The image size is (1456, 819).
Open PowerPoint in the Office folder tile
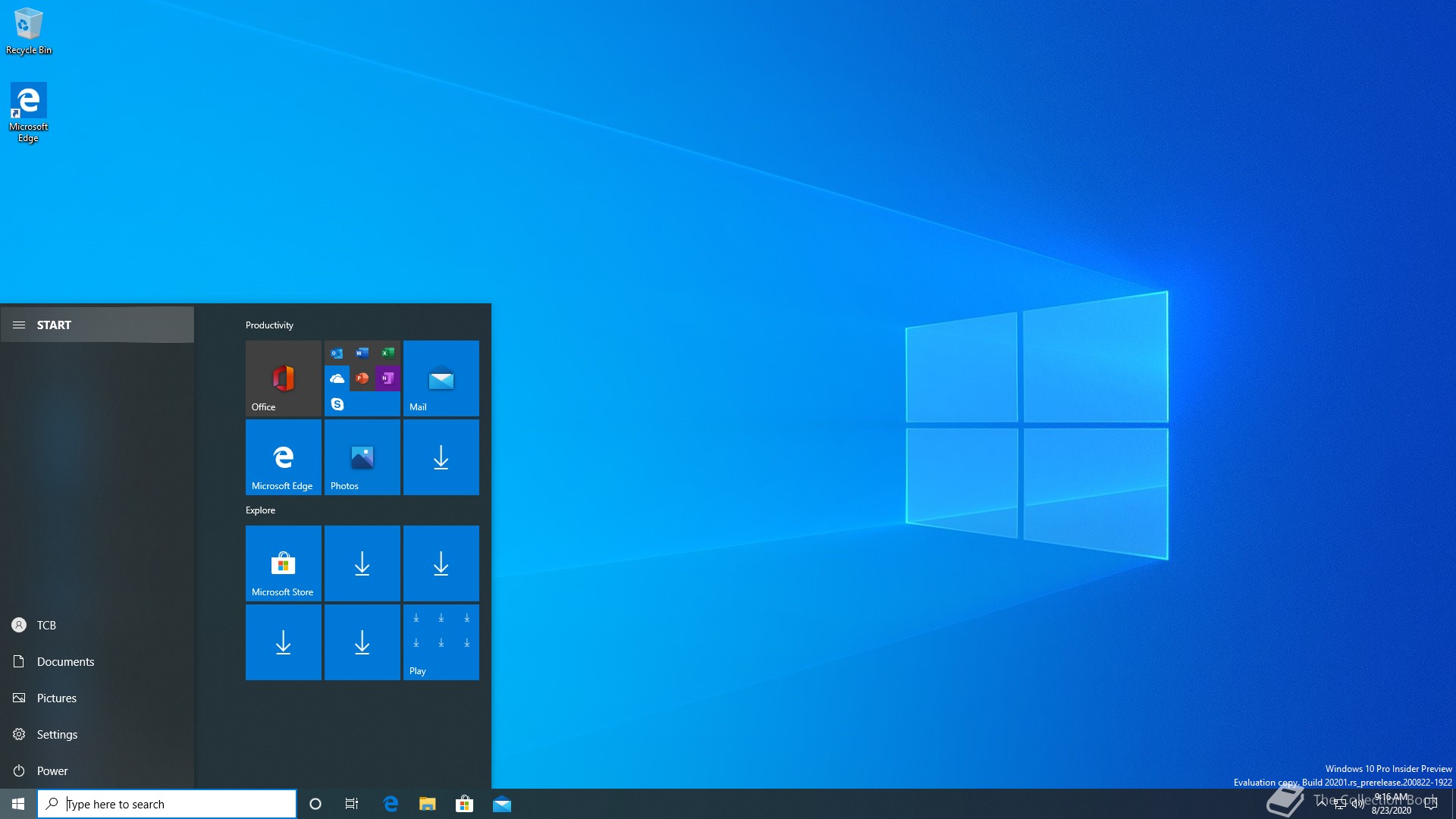(362, 378)
